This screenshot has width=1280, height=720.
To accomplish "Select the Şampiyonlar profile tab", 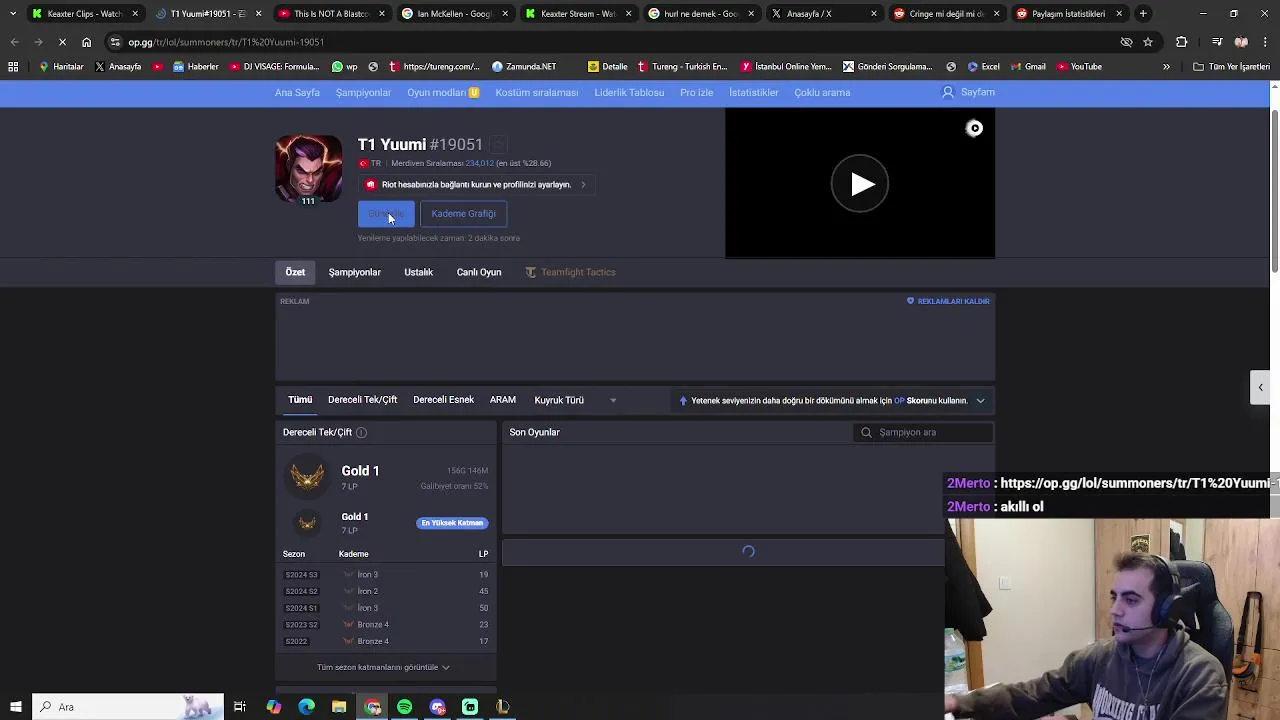I will 355,272.
